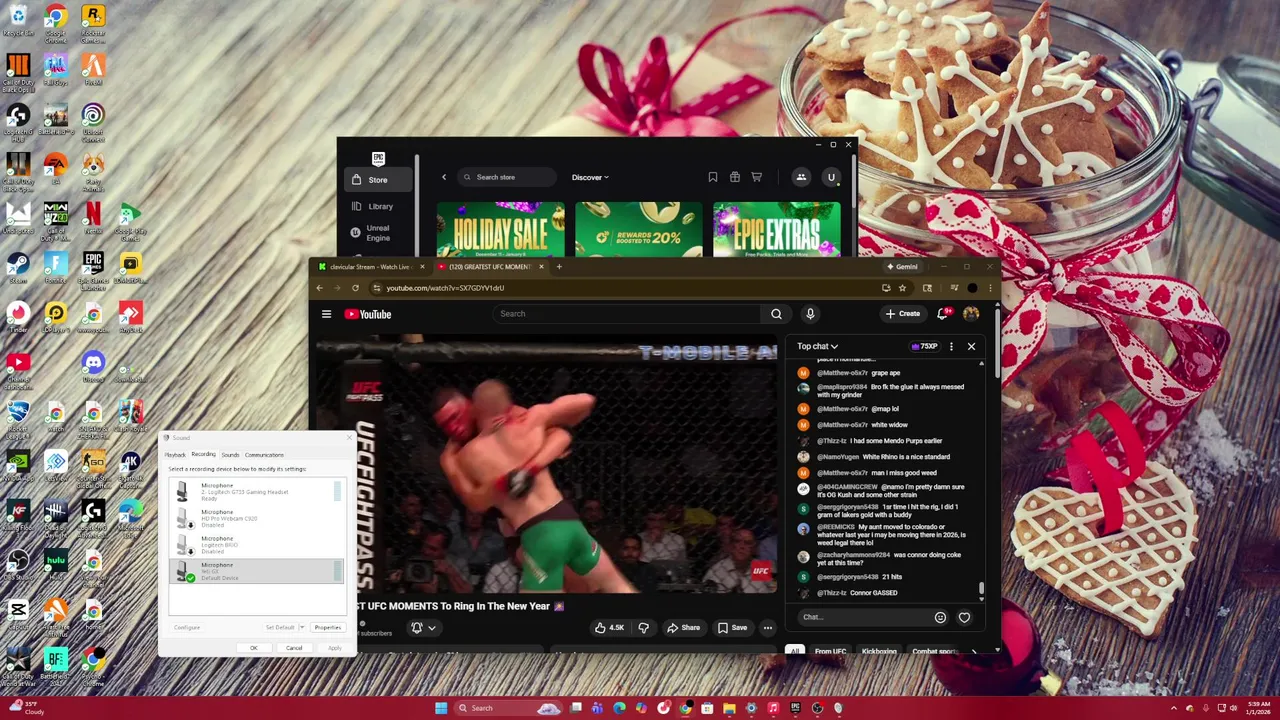This screenshot has width=1280, height=720.
Task: Select the Recording tab in Sound dialog
Action: (203, 454)
